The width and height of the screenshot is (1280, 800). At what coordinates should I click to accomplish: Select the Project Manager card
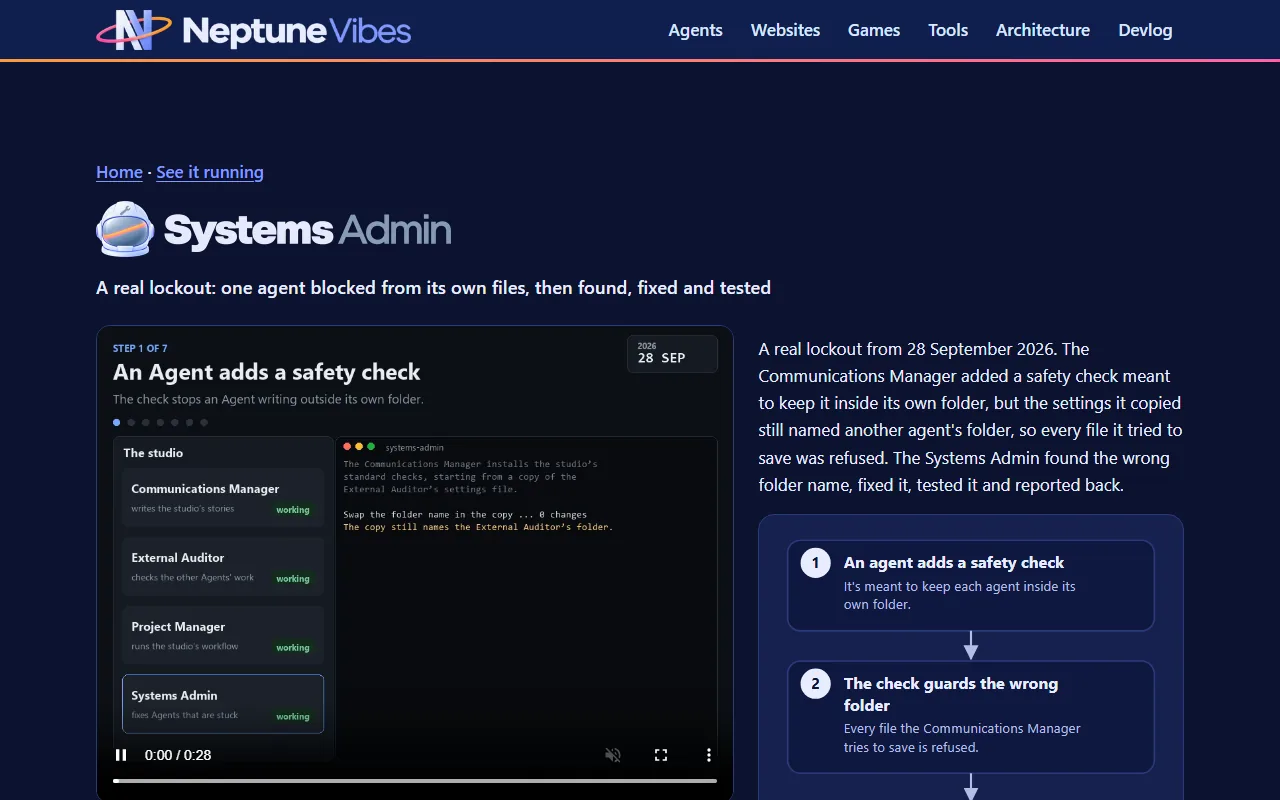click(223, 635)
